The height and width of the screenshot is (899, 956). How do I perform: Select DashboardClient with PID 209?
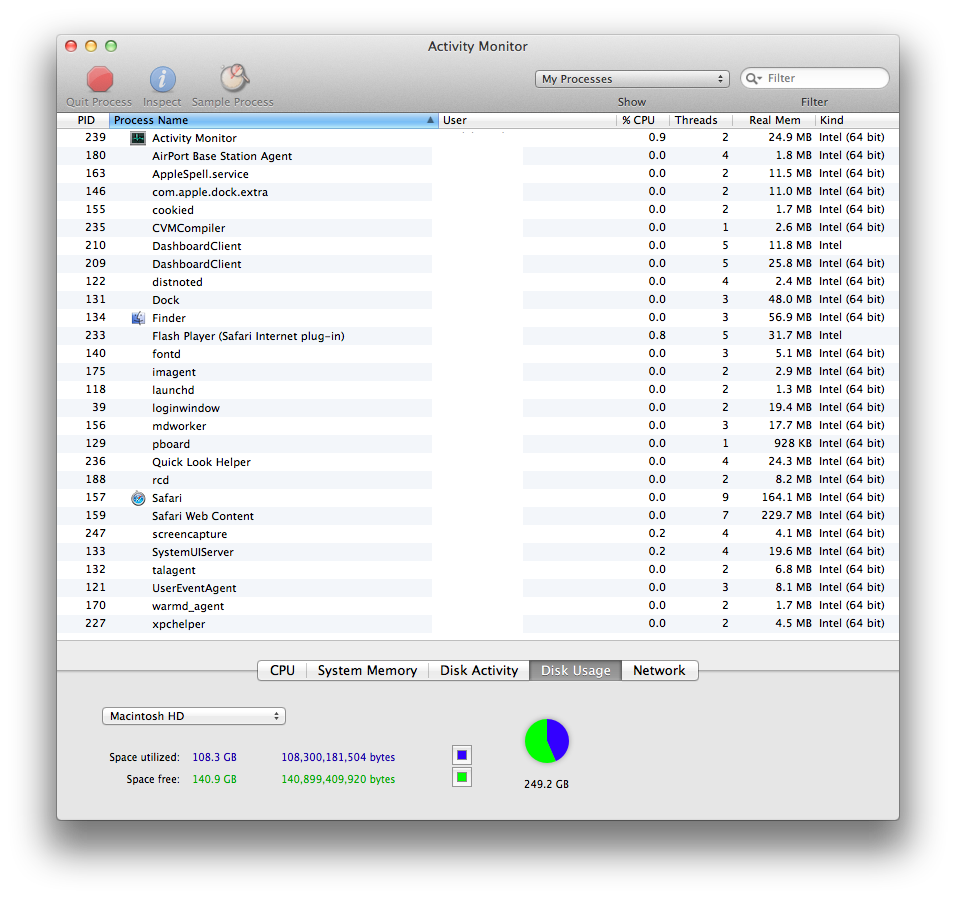[x=478, y=264]
